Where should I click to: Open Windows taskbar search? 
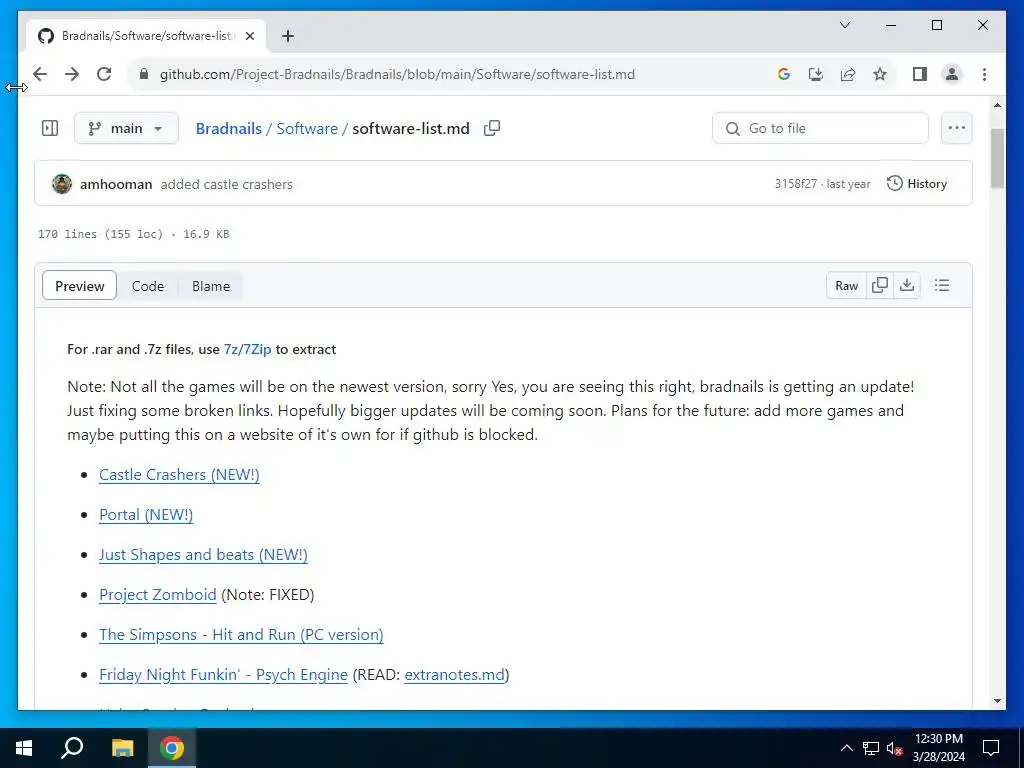(72, 748)
